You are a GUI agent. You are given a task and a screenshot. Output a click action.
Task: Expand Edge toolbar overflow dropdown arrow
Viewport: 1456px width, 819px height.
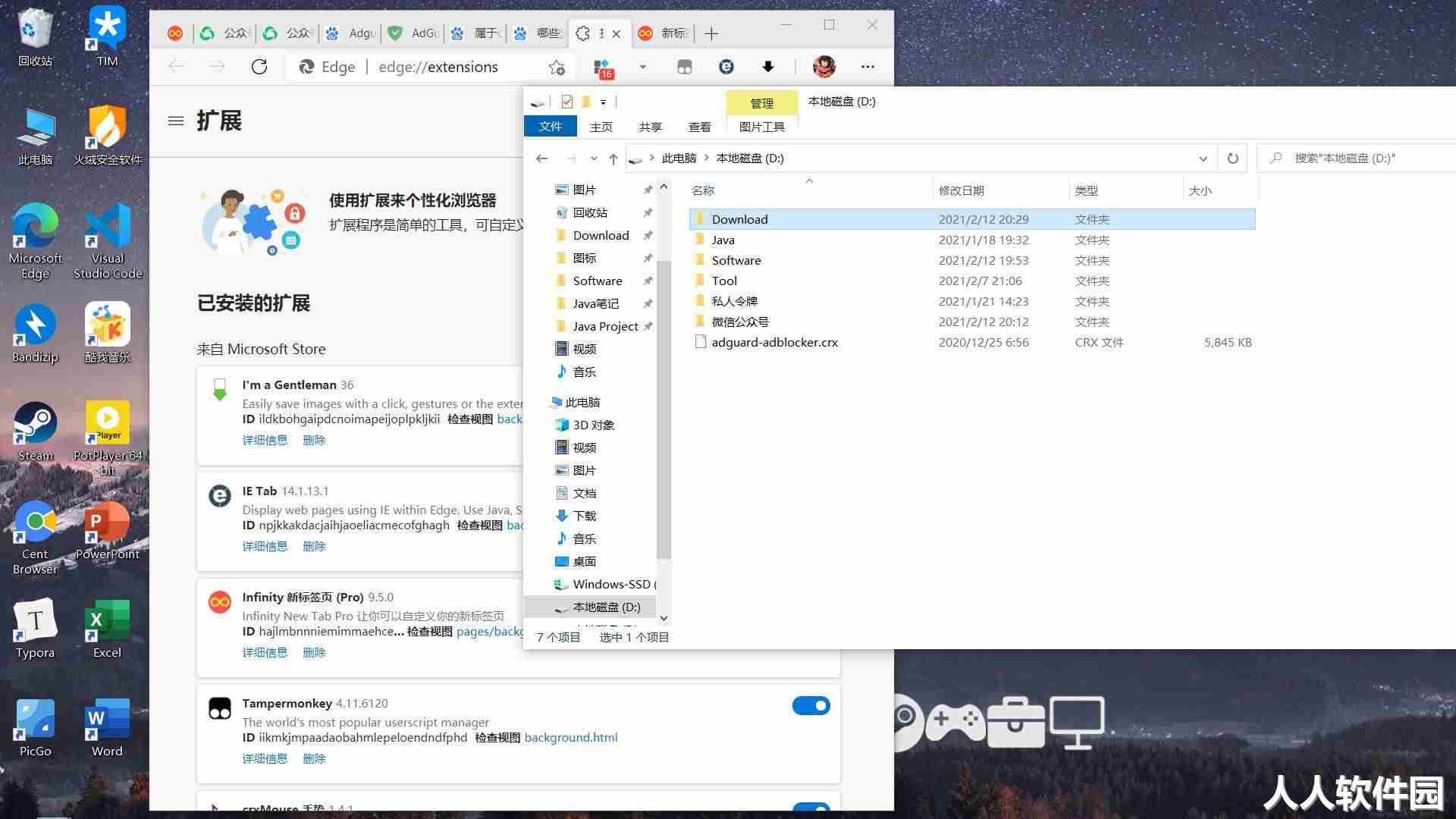tap(642, 67)
